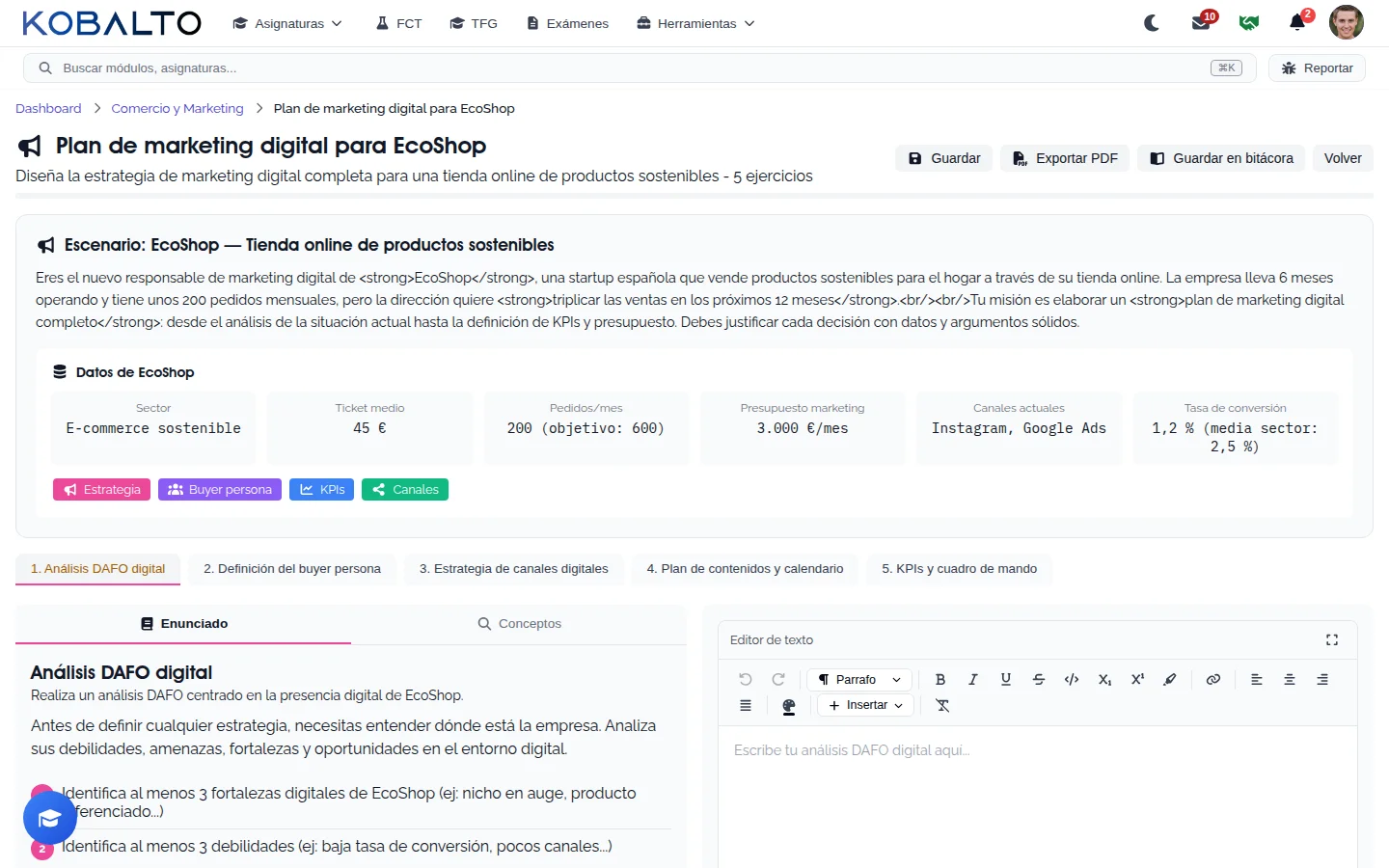Image resolution: width=1389 pixels, height=868 pixels.
Task: Open tab 5. KPIs y cuadro de mando
Action: point(960,569)
